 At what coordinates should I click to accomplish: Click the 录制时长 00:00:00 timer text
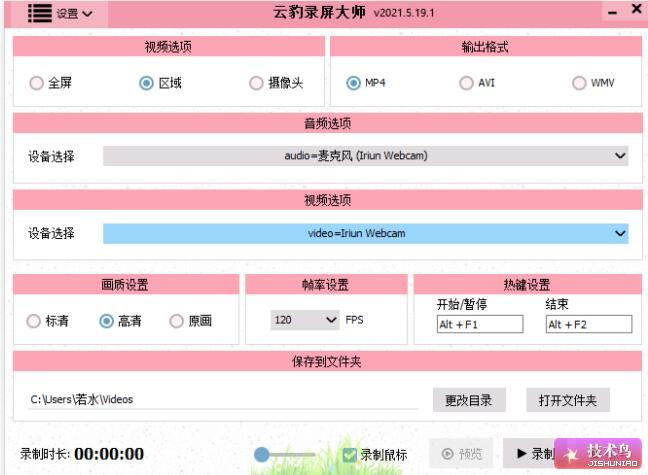[x=82, y=454]
